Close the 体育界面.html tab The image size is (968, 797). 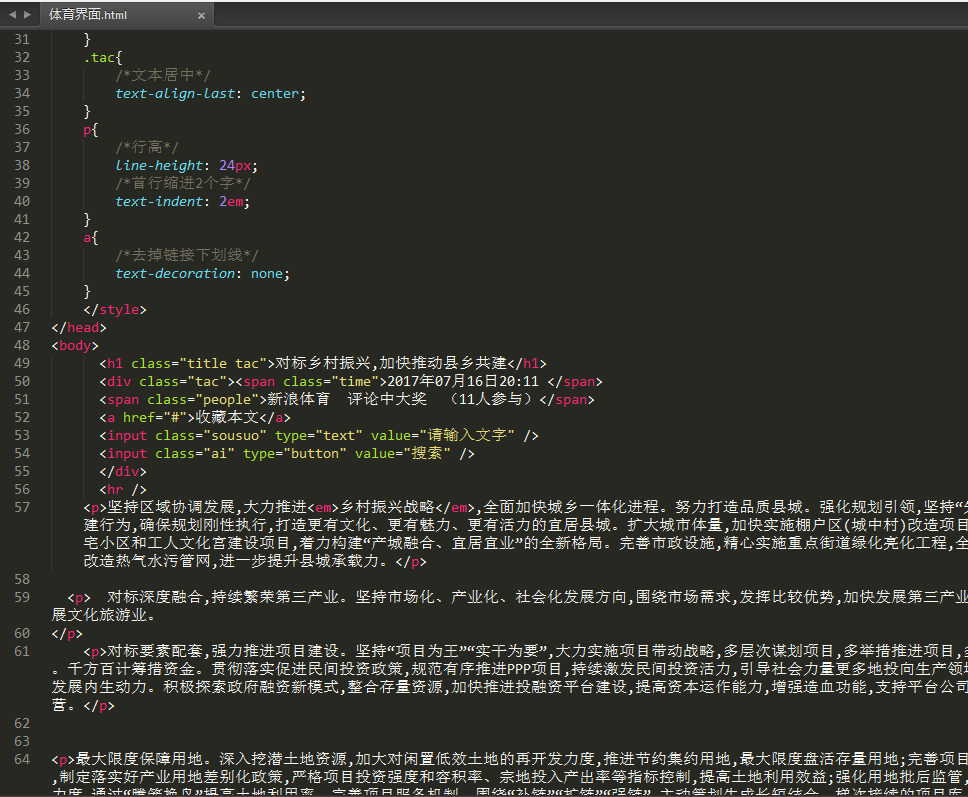coord(201,15)
